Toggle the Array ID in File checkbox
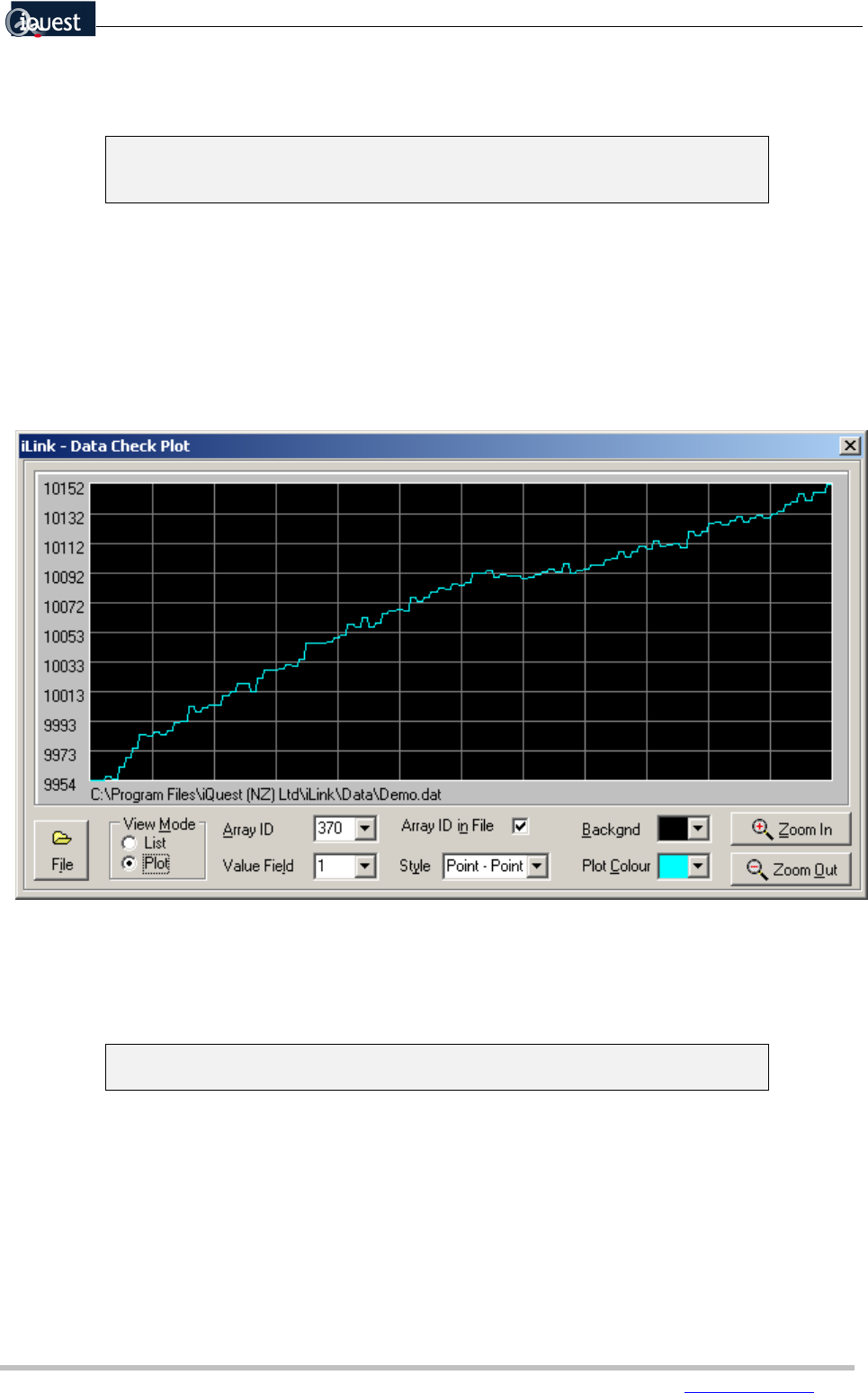The width and height of the screenshot is (868, 1393). tap(520, 826)
